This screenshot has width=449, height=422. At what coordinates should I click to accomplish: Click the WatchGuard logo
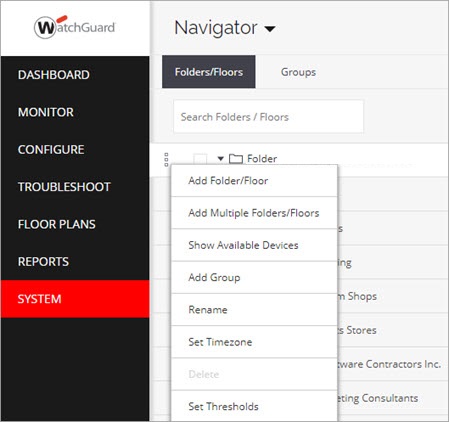(75, 27)
